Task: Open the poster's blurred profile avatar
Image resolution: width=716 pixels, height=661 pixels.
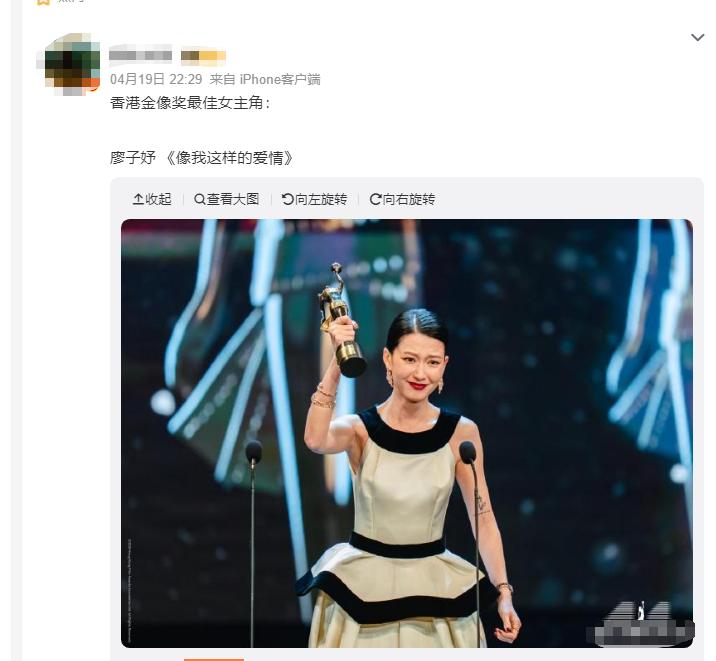Action: tap(68, 64)
